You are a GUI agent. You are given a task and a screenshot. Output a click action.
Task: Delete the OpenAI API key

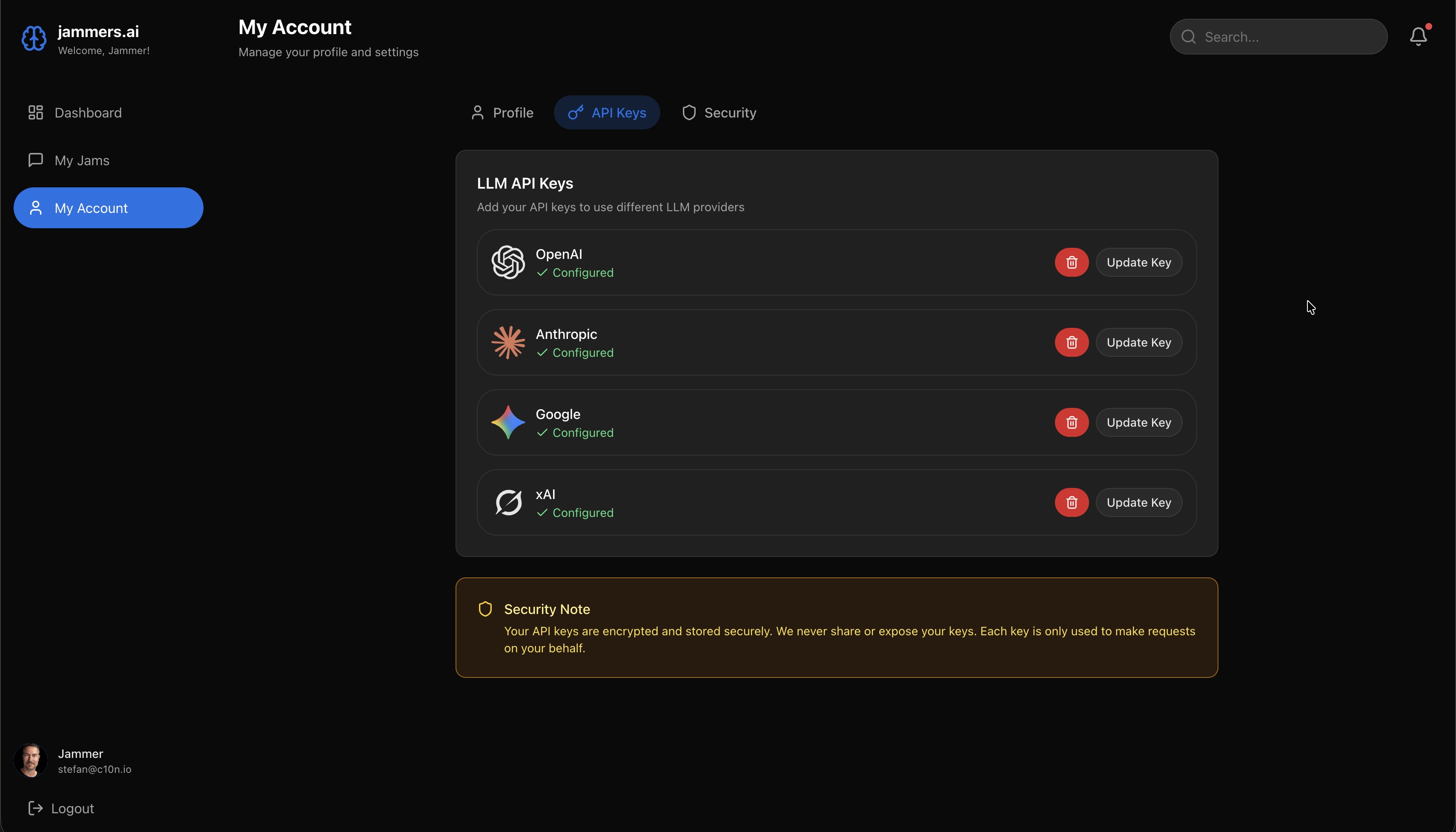[x=1072, y=262]
